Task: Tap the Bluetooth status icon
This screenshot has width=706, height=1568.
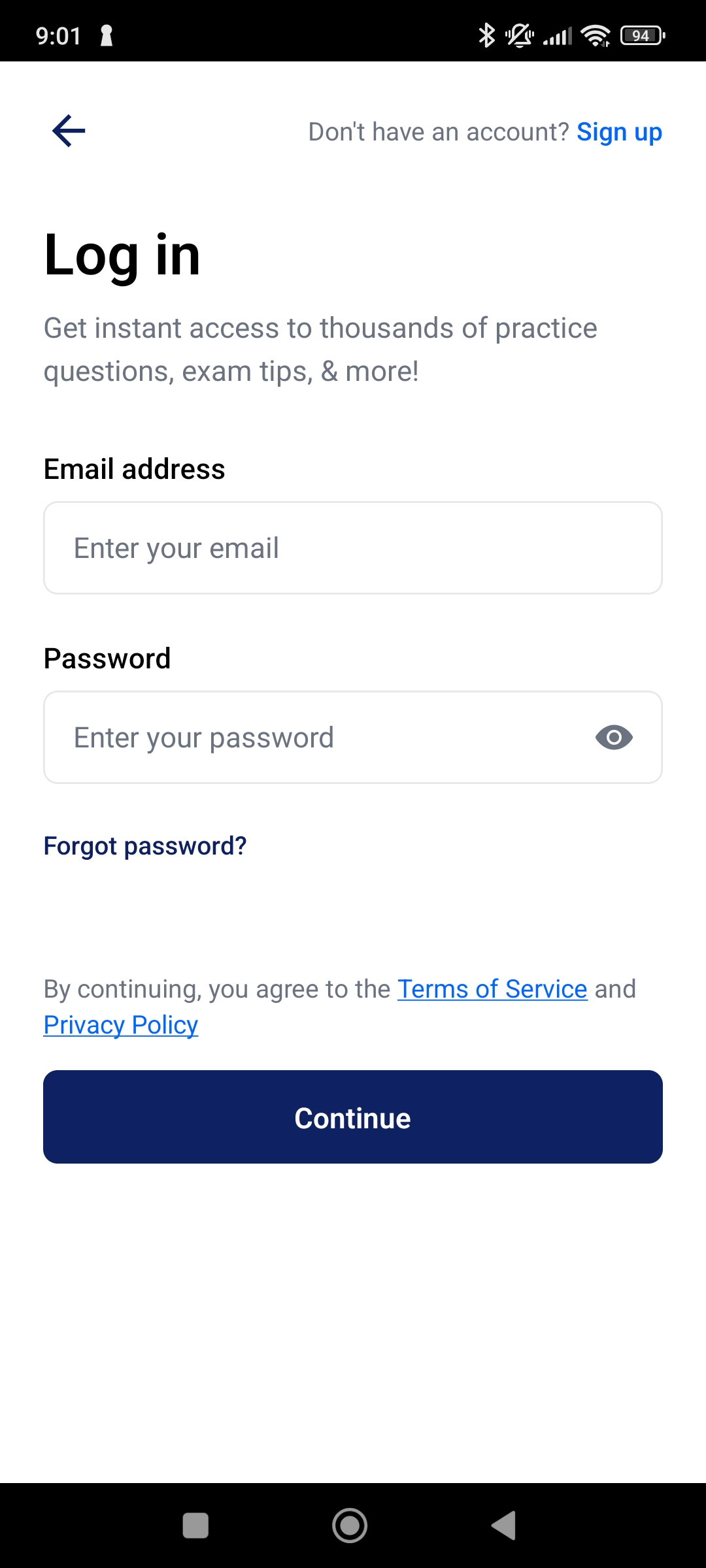Action: (x=486, y=35)
